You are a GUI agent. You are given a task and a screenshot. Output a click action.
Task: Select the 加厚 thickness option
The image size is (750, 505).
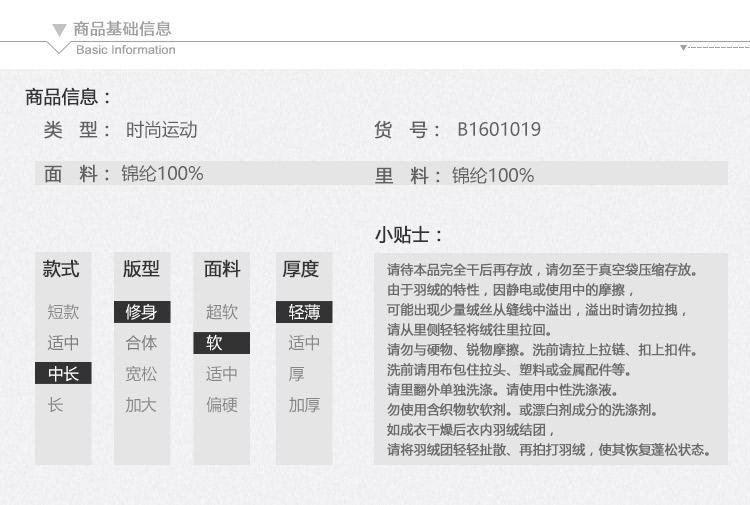coord(304,405)
